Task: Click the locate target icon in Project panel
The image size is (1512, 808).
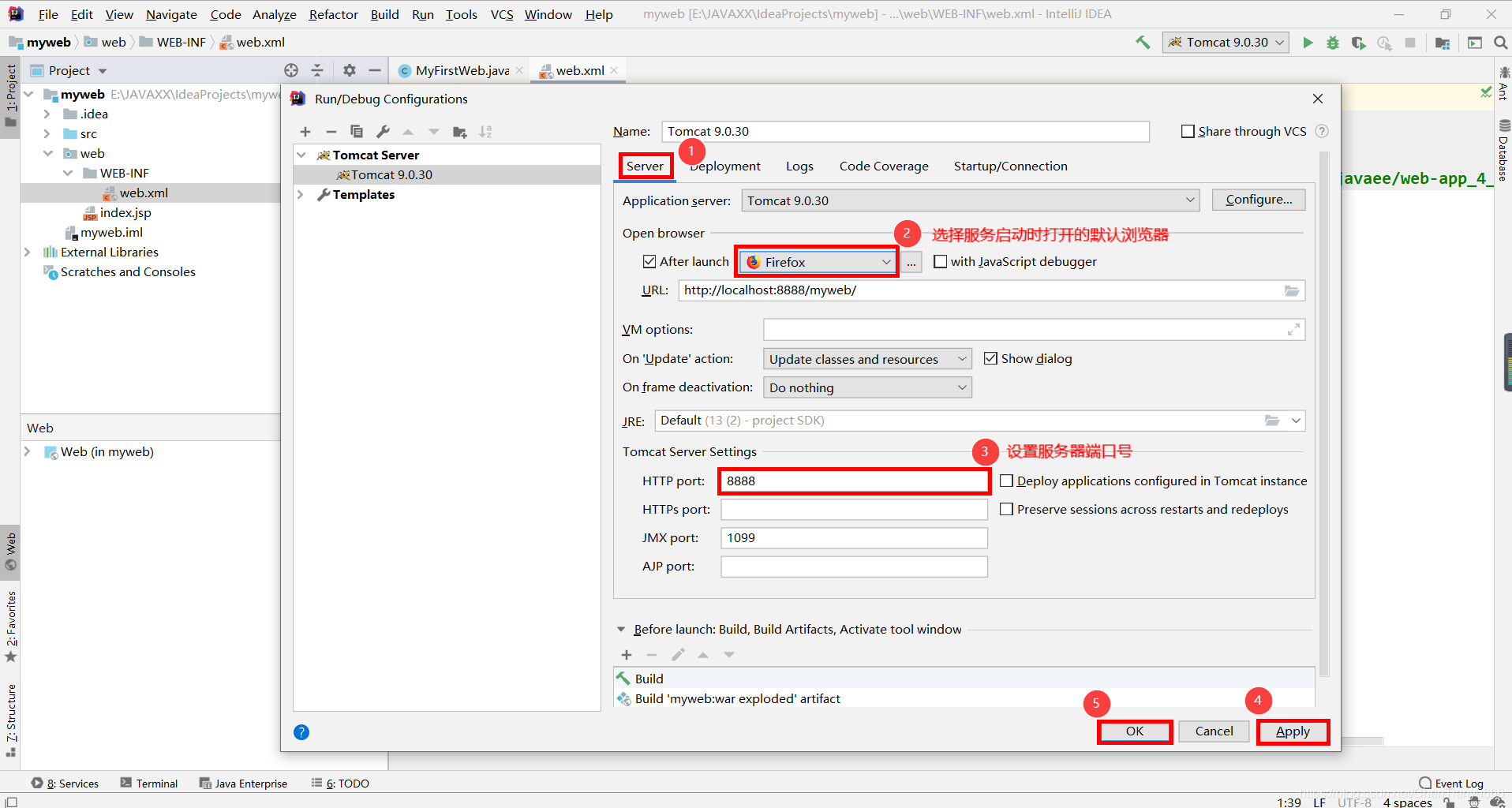Action: pos(291,70)
